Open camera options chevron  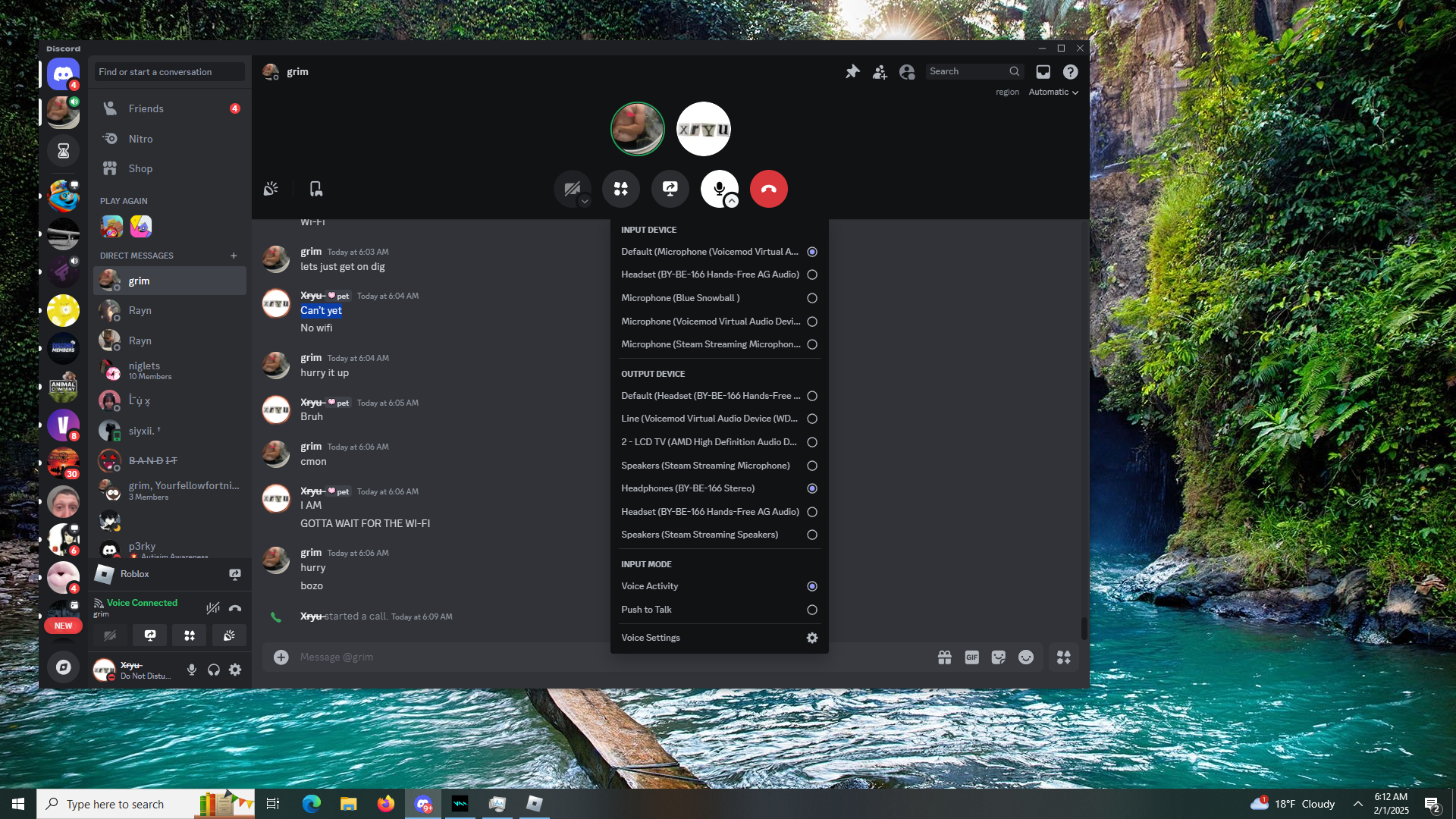pyautogui.click(x=584, y=202)
